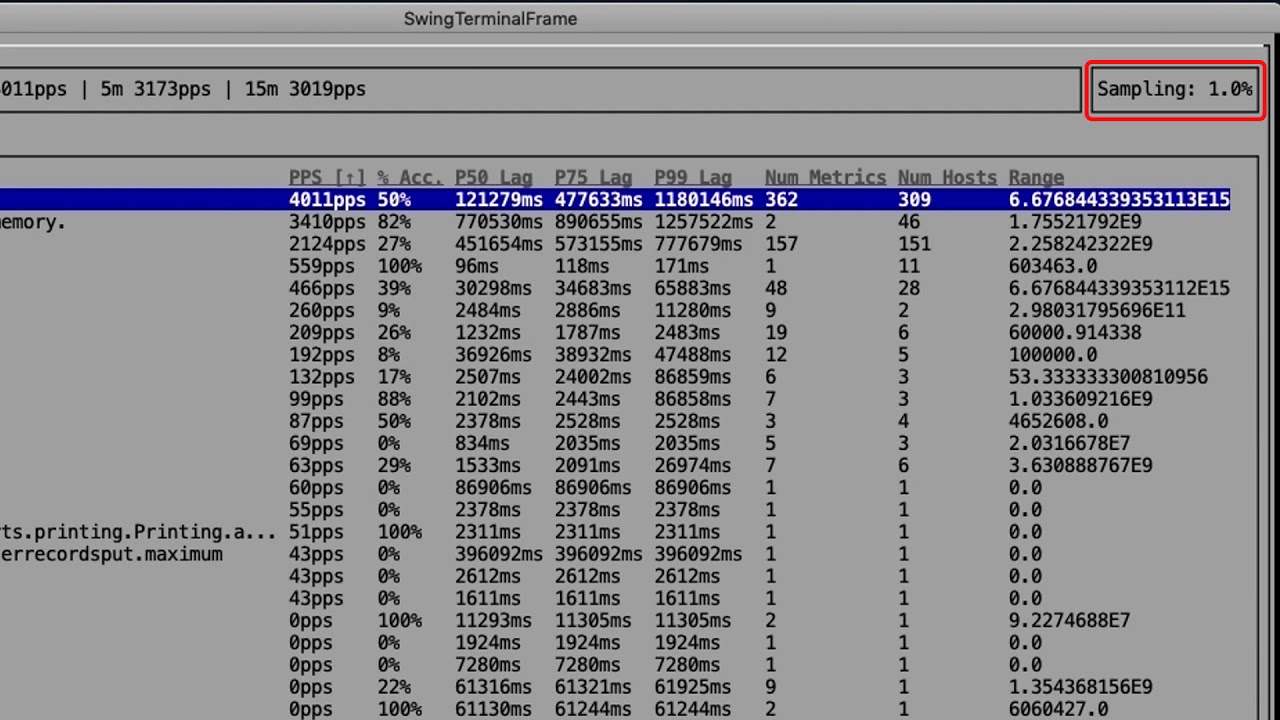This screenshot has width=1280, height=720.
Task: Click the 396092ms P50 lag value
Action: click(499, 554)
